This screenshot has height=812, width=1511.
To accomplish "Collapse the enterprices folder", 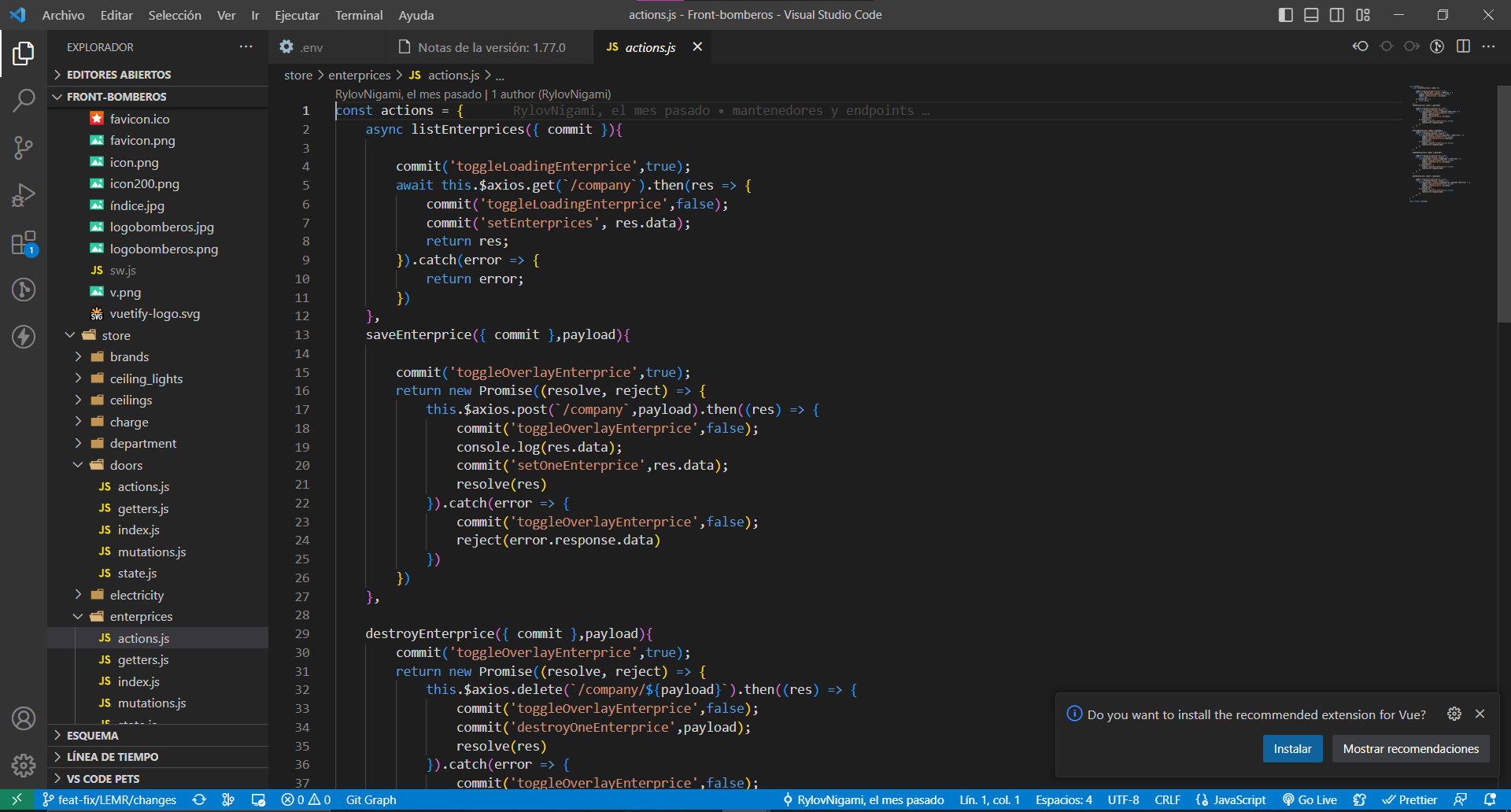I will 157,616.
